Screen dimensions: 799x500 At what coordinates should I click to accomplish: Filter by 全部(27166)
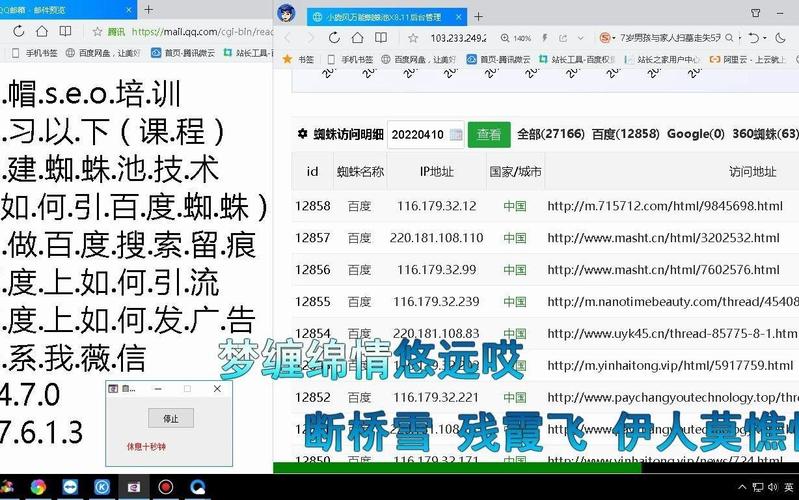coord(550,134)
